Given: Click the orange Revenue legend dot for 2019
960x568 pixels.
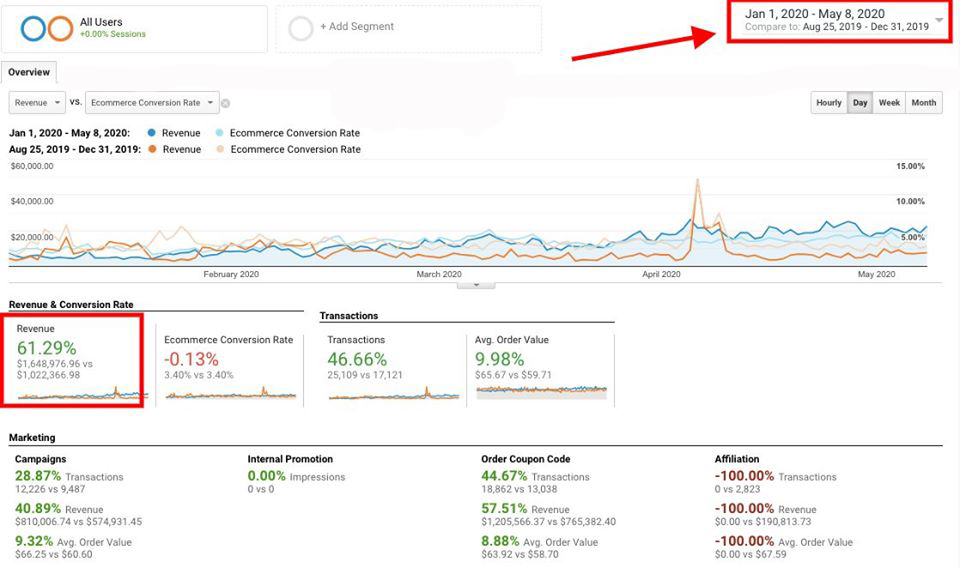Looking at the screenshot, I should coord(151,149).
